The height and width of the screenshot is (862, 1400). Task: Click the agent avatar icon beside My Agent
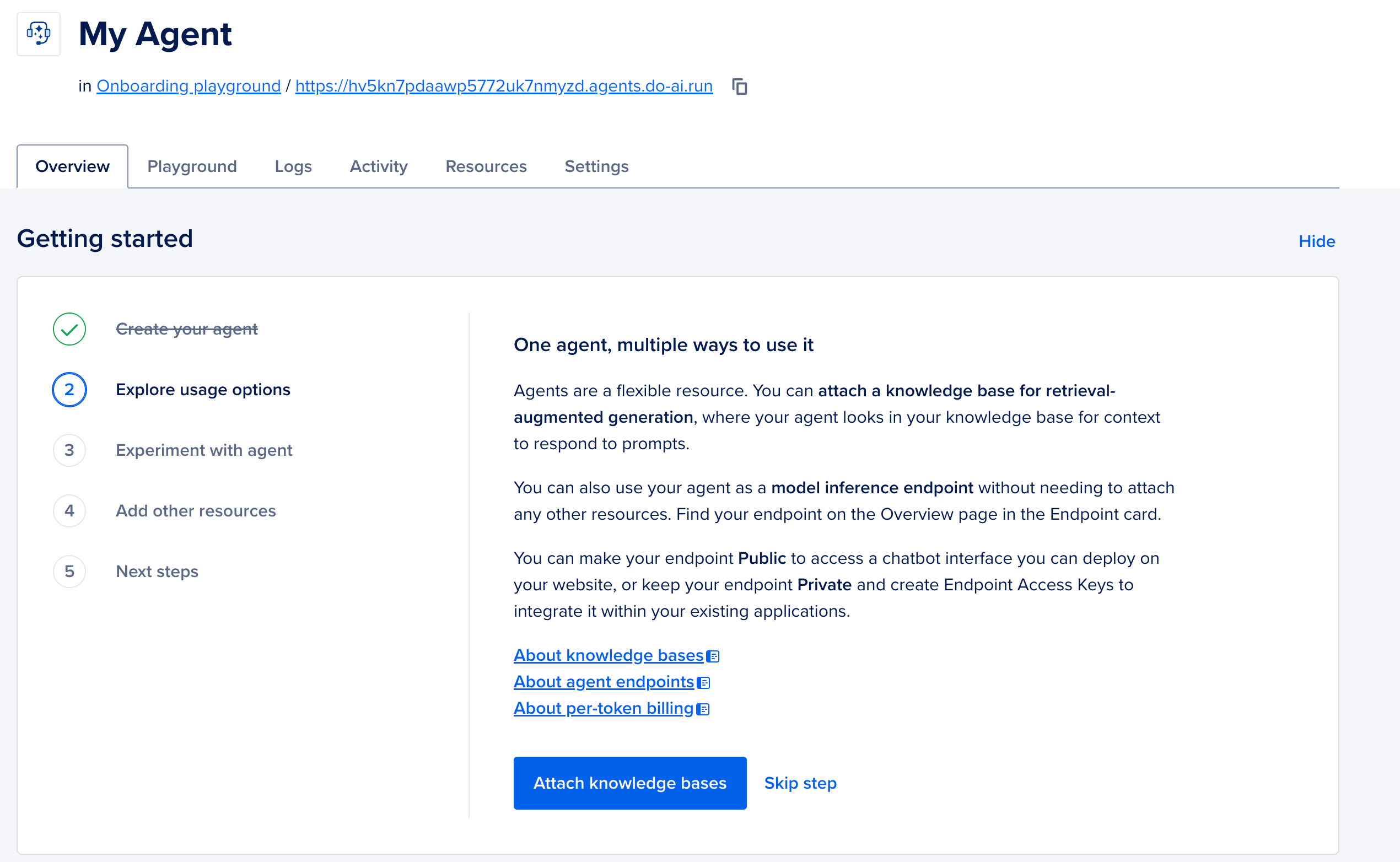[38, 34]
